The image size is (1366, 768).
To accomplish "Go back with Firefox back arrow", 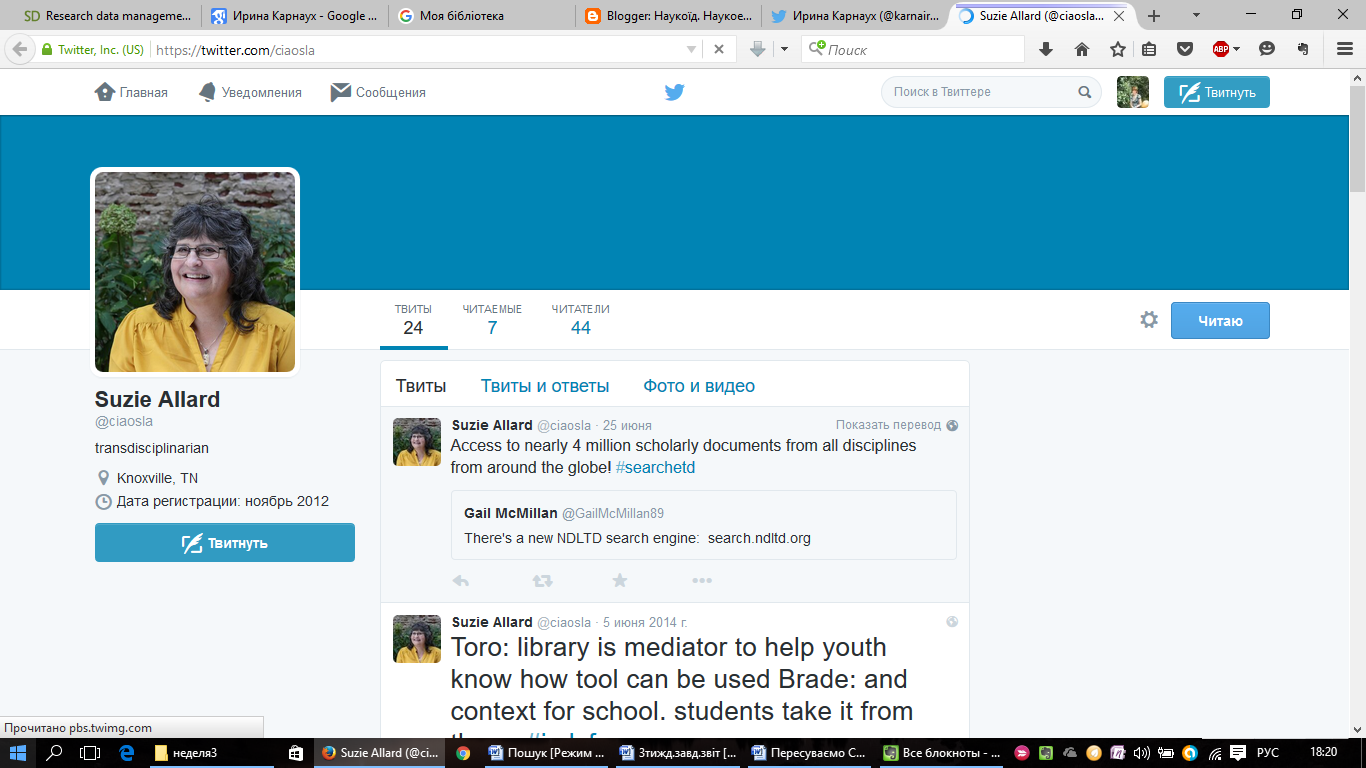I will click(18, 49).
